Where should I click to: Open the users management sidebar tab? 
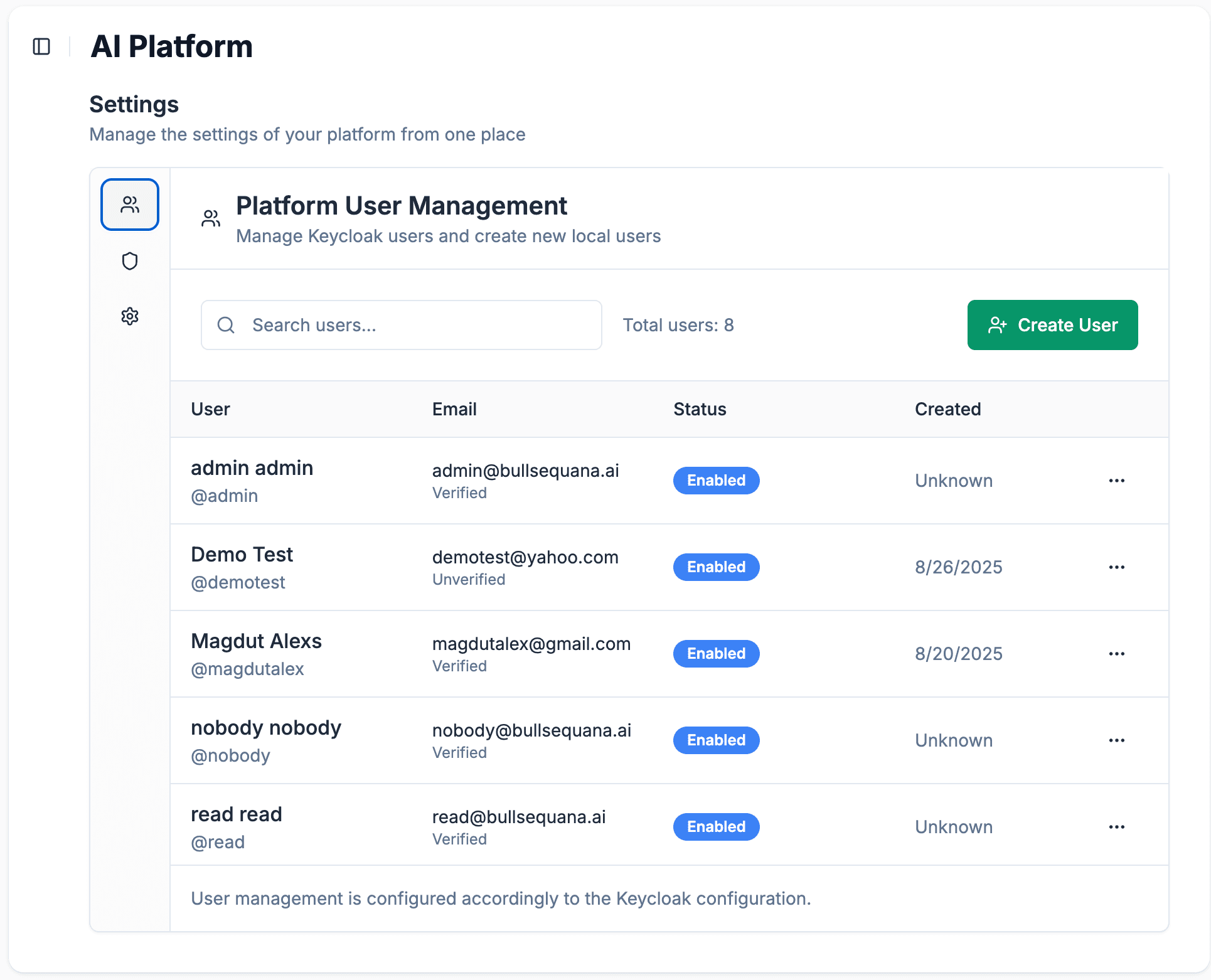130,205
